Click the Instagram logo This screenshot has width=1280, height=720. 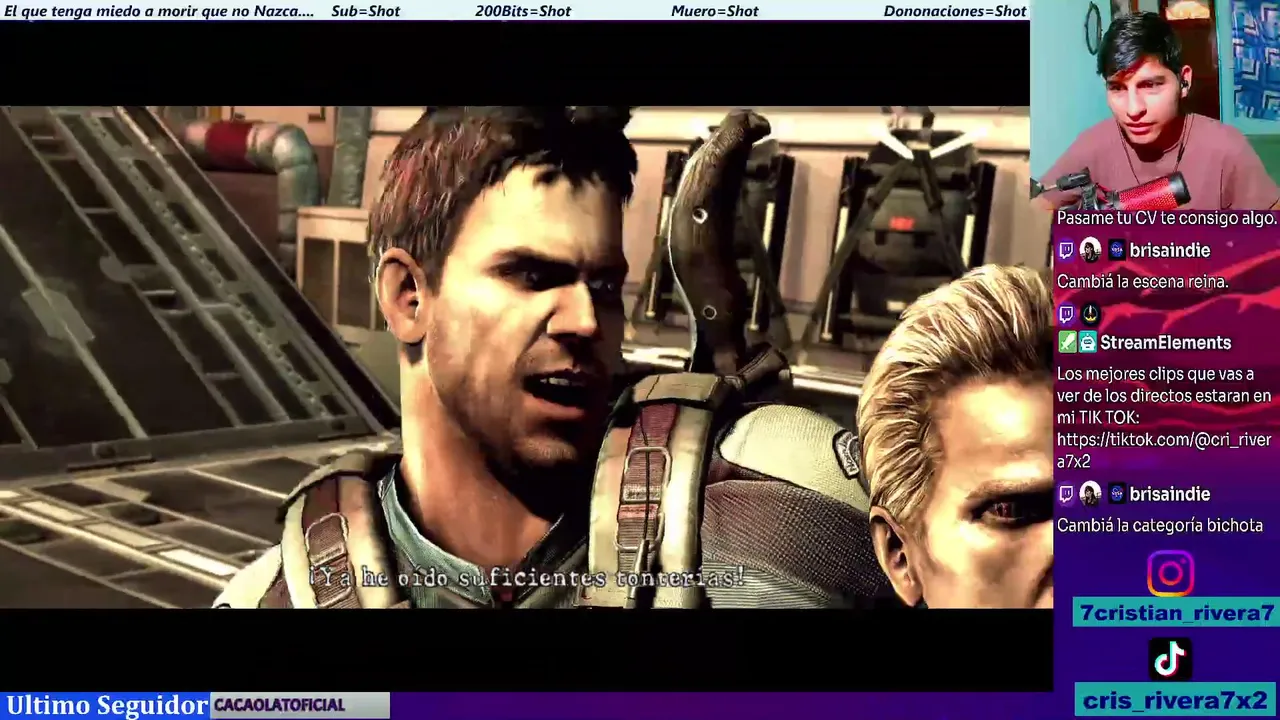pyautogui.click(x=1170, y=574)
